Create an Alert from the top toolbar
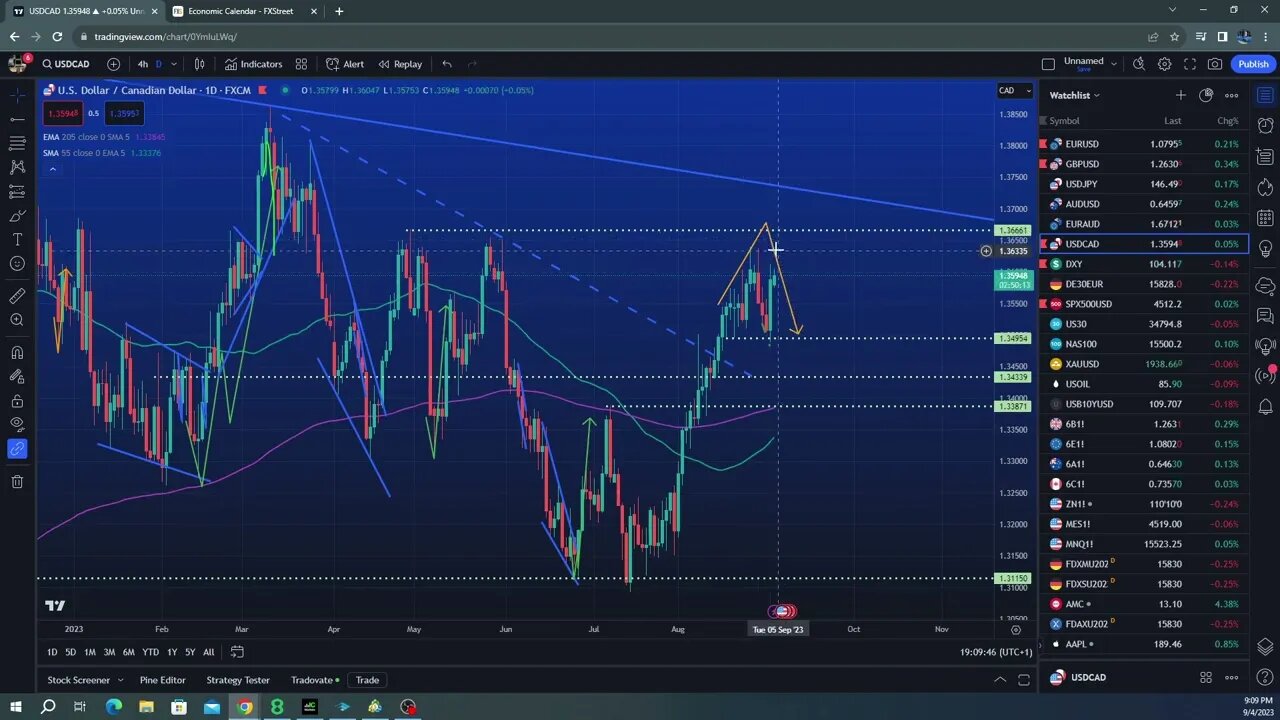Viewport: 1280px width, 720px height. point(345,64)
